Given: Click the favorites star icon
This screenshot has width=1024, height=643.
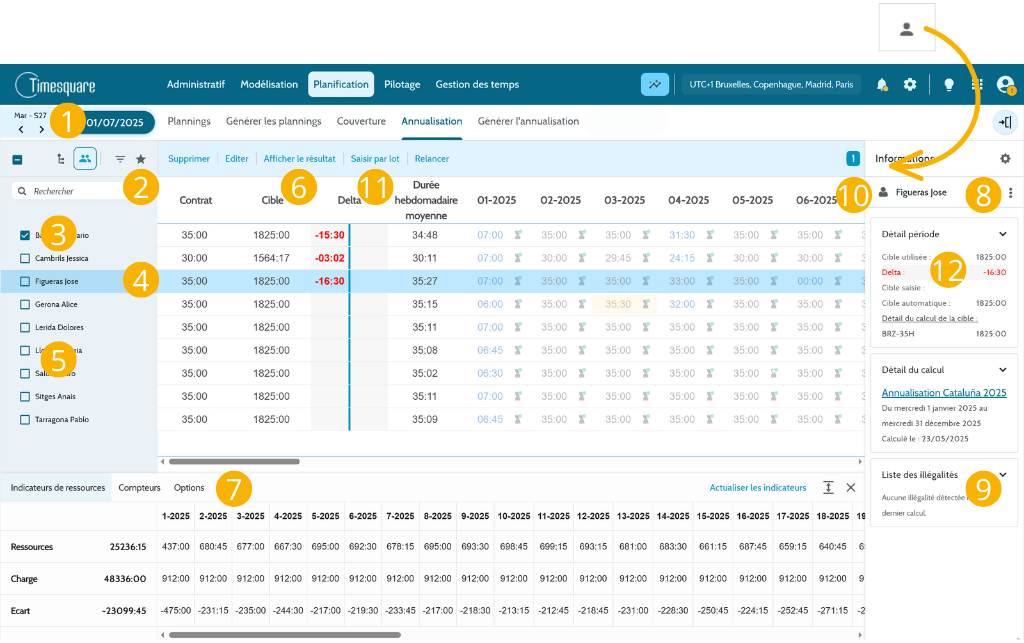Looking at the screenshot, I should [x=140, y=159].
